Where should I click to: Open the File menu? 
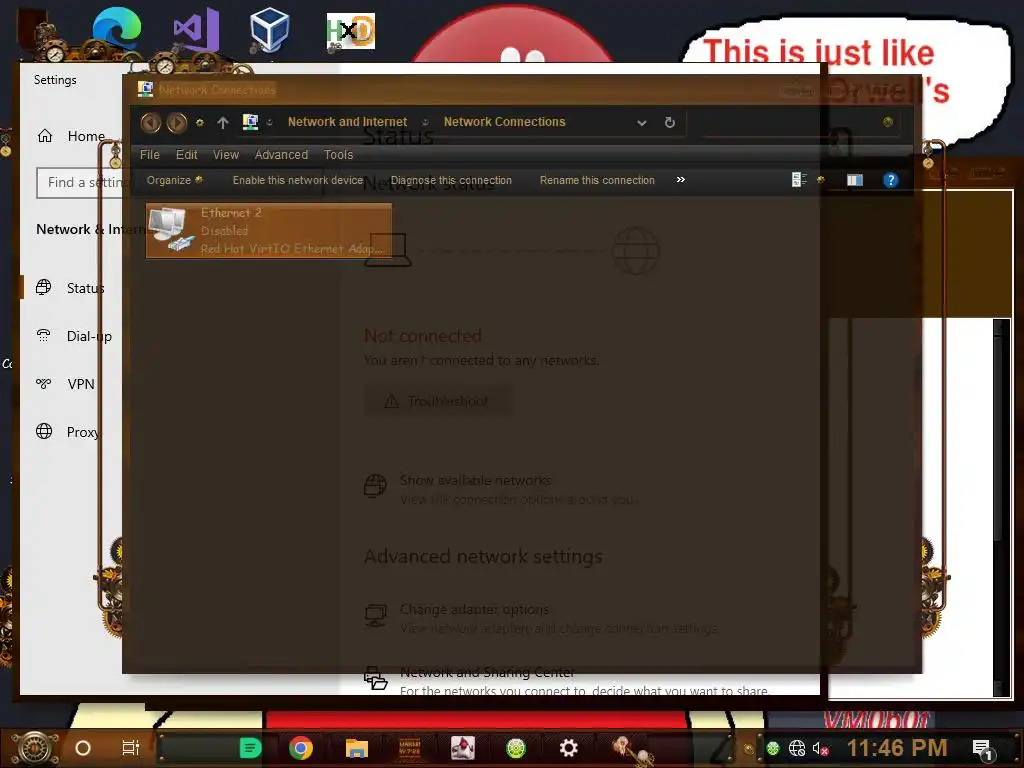[x=150, y=155]
